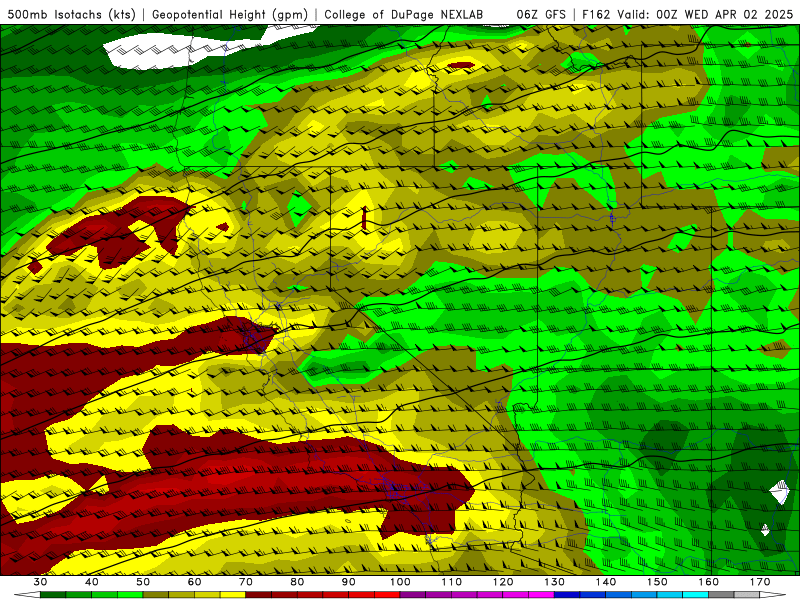Viewport: 800px width, 600px height.
Task: Select the dark gray colorbar swatch at 160
Action: point(721,595)
